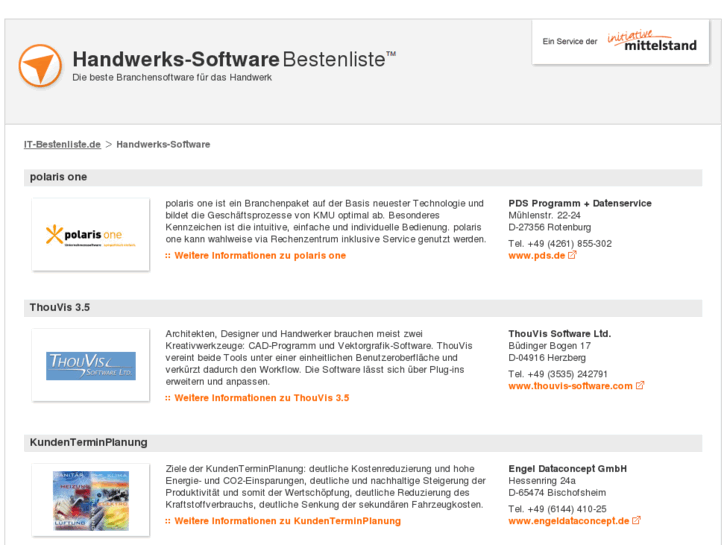Click D-65474 Bischofsheim address text

557,493
